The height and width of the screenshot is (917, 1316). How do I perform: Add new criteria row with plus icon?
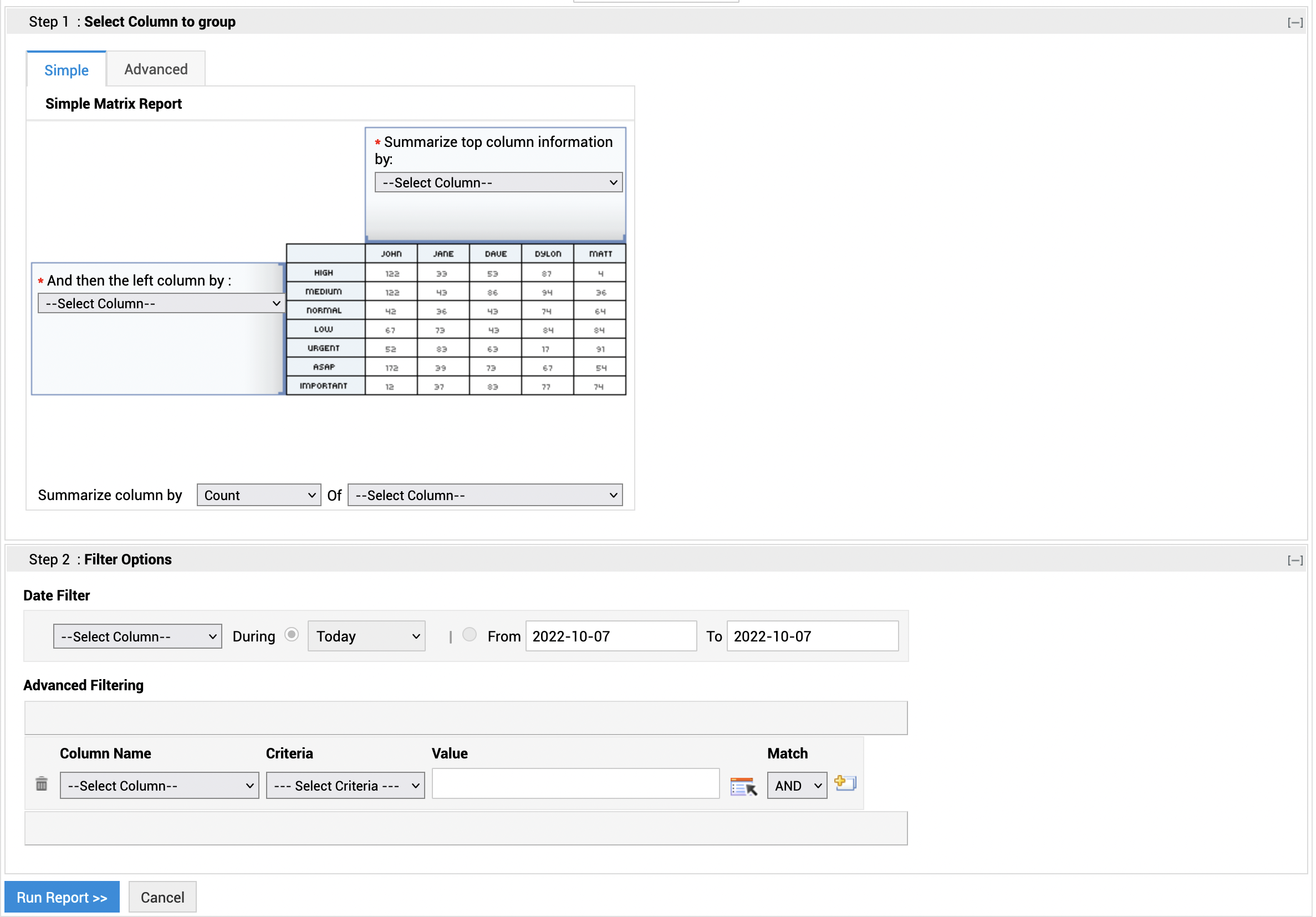click(x=845, y=783)
